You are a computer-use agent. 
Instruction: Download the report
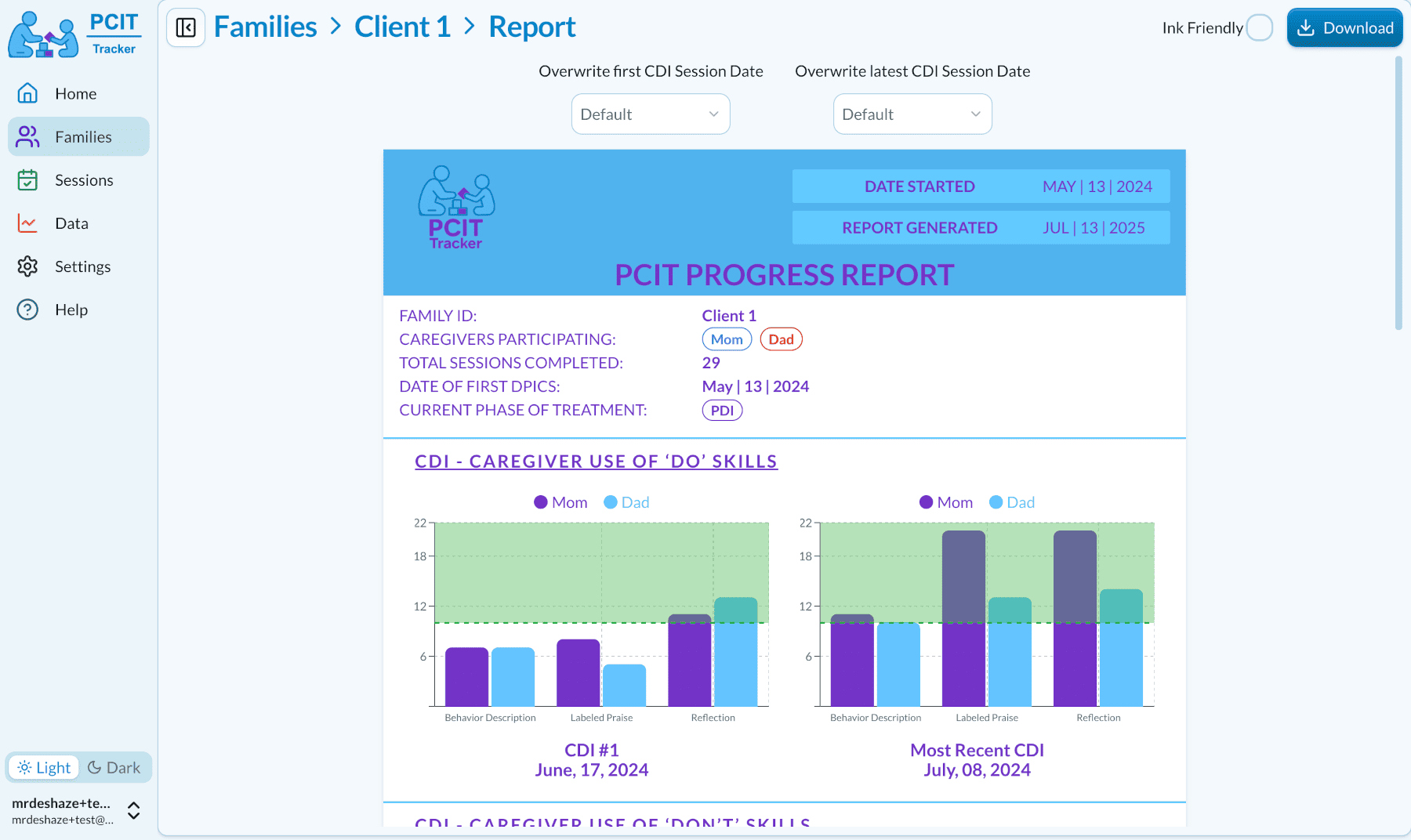[x=1344, y=28]
